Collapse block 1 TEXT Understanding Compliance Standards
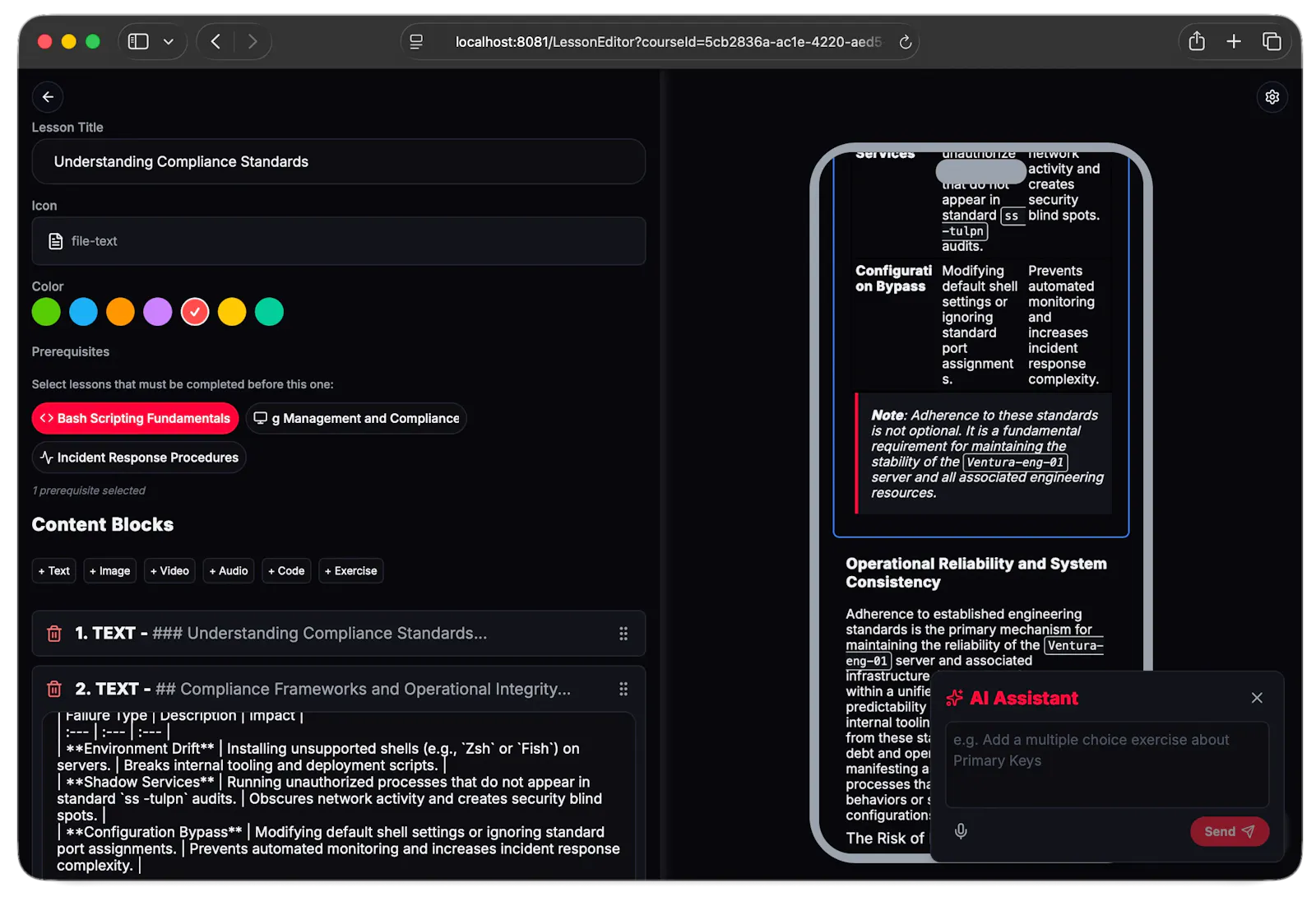The image size is (1316, 897). click(339, 634)
